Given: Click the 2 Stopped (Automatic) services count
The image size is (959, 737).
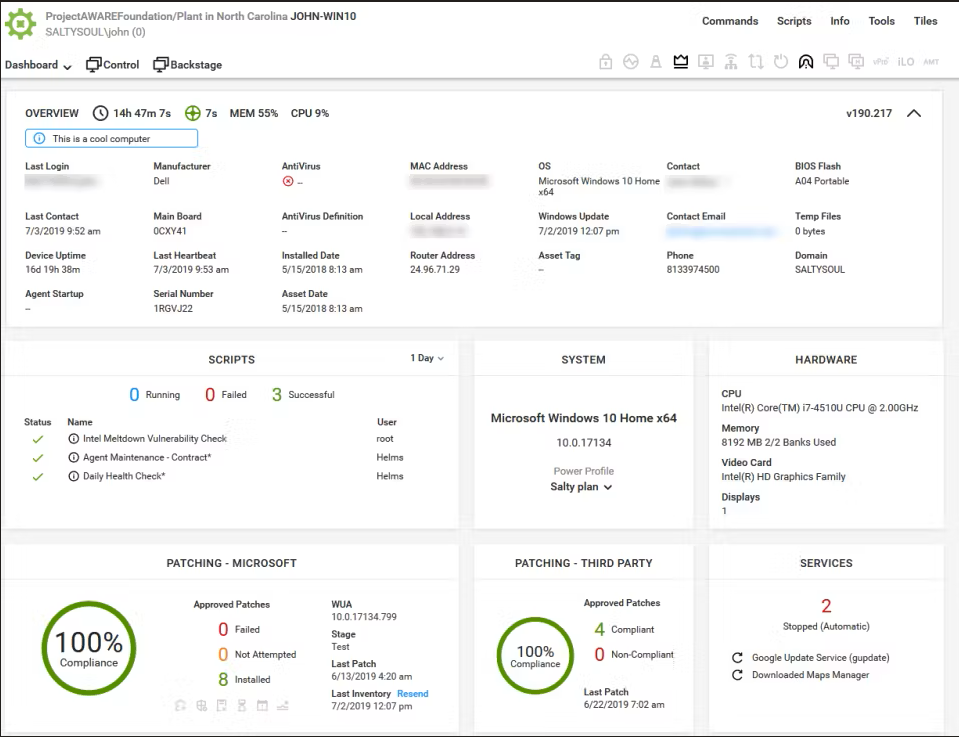Looking at the screenshot, I should (826, 614).
